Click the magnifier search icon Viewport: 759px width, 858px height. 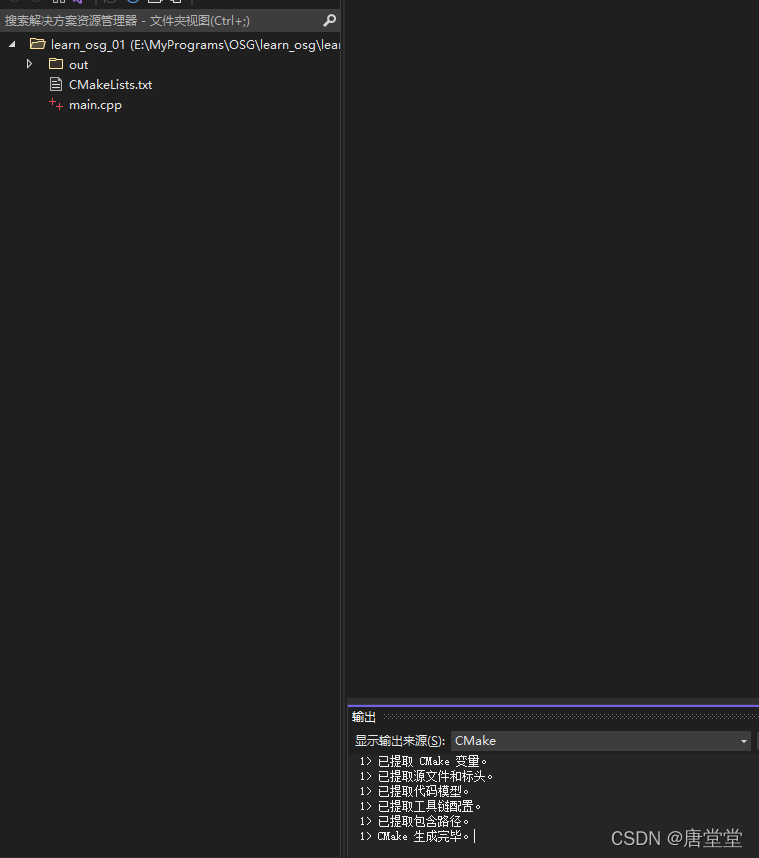[329, 21]
